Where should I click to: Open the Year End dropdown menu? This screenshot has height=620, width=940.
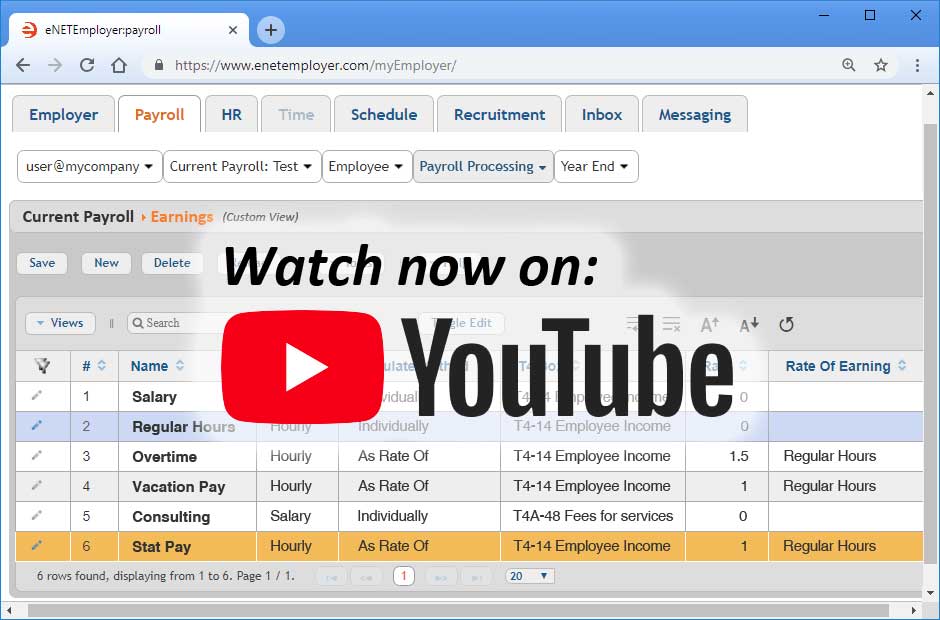(595, 167)
